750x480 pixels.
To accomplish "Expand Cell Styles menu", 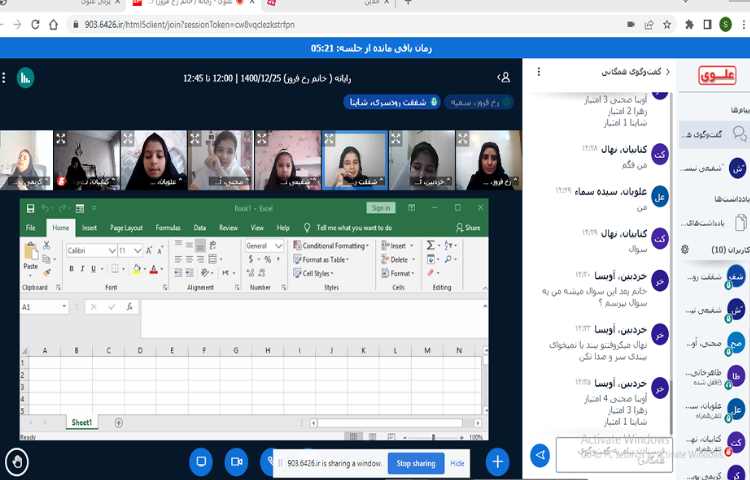I will click(x=313, y=273).
